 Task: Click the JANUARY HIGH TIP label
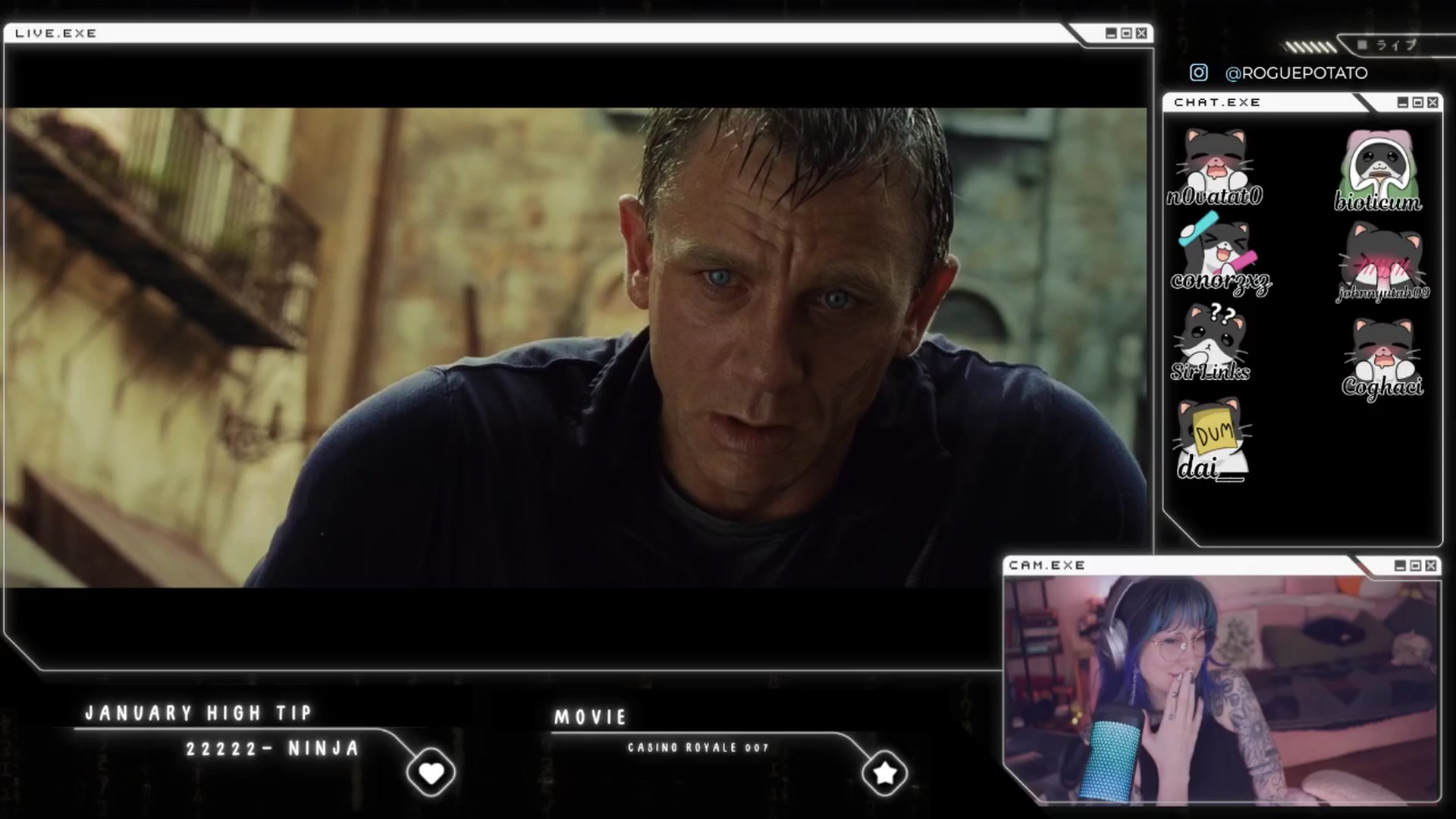(199, 713)
